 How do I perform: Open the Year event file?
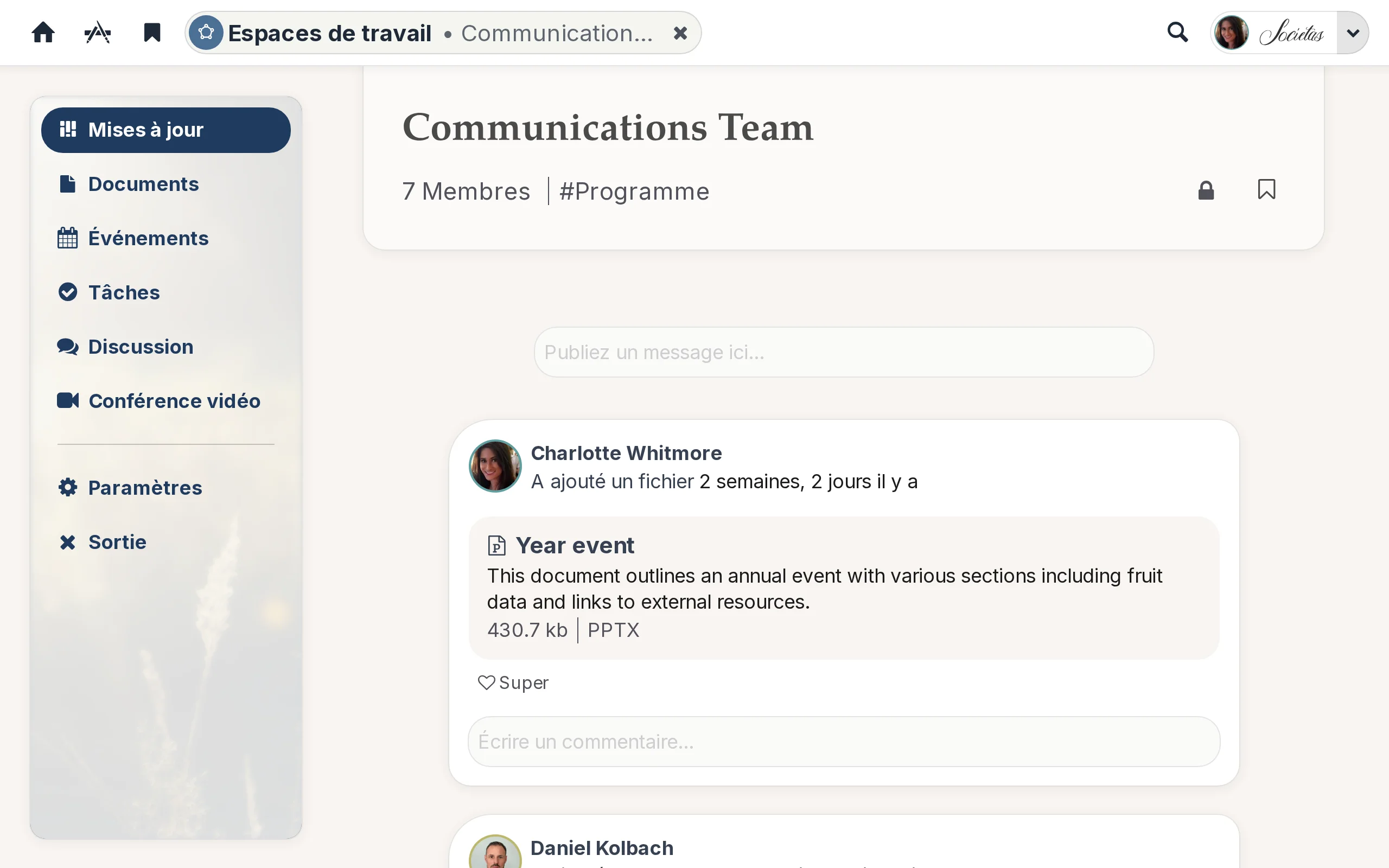coord(575,545)
